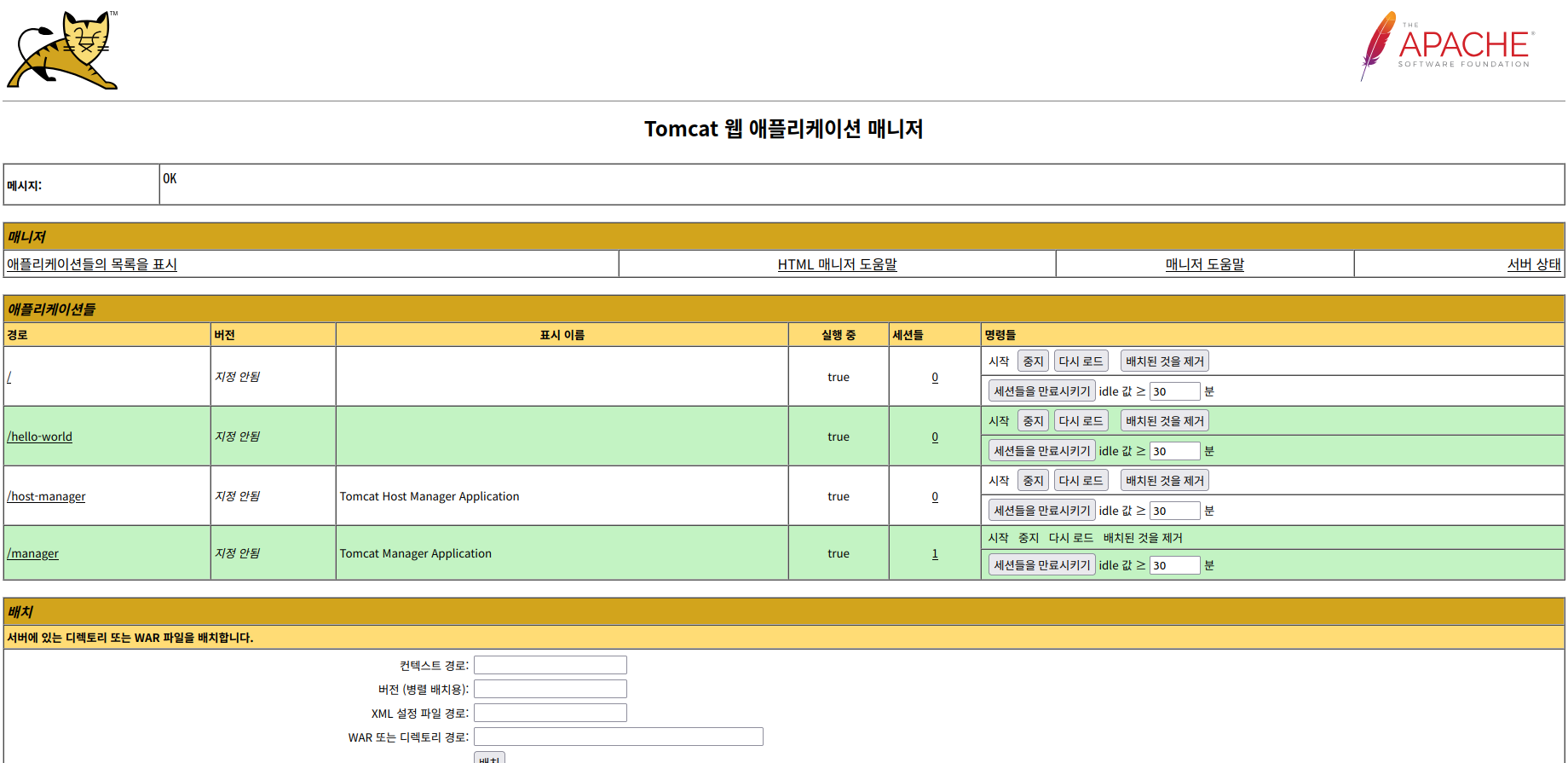
Task: Click the Apache Software Foundation logo
Action: click(x=1447, y=46)
